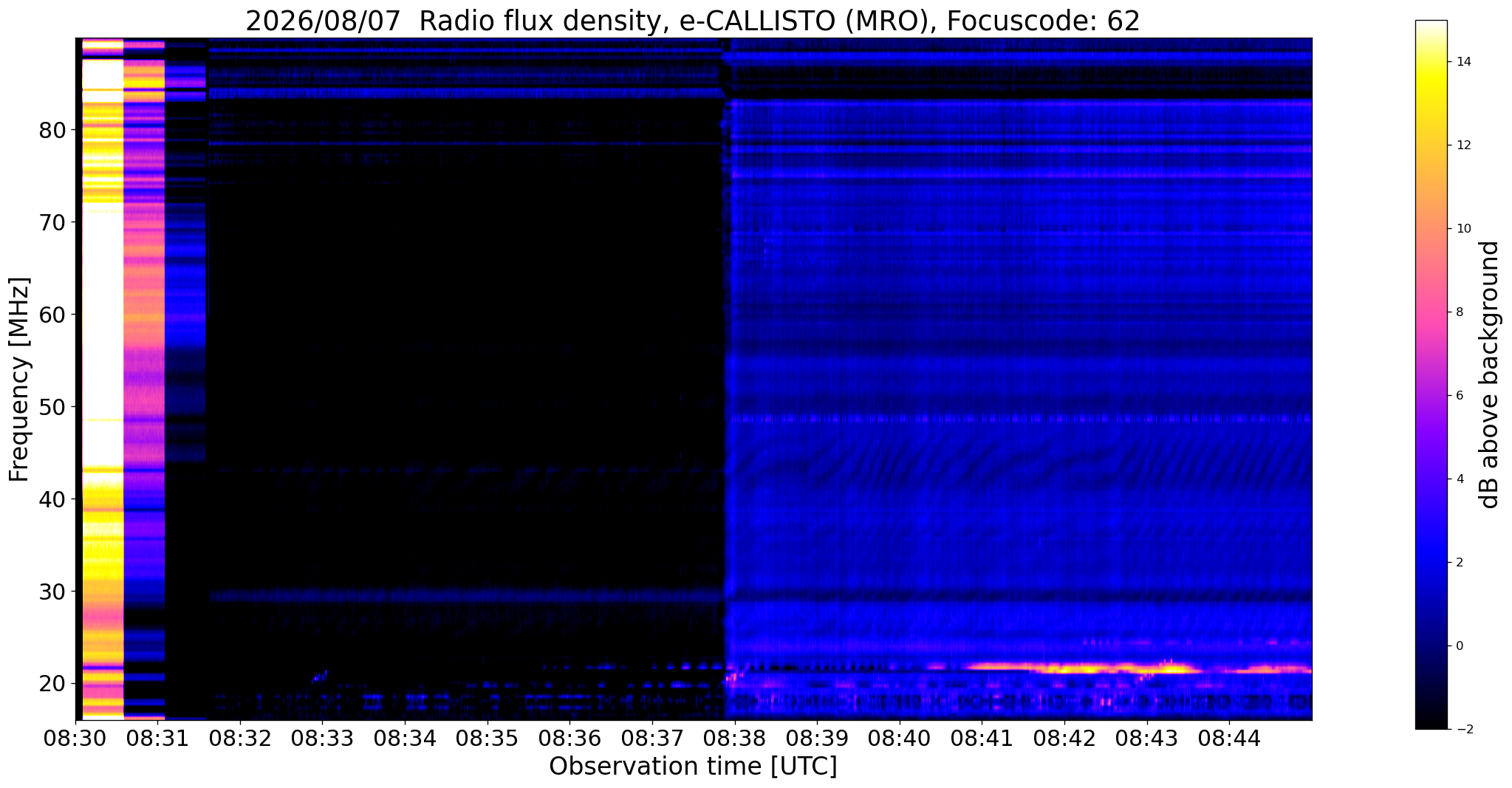Click the Frequency [MHz] axis label
This screenshot has height=788, width=1512.
pyautogui.click(x=19, y=379)
